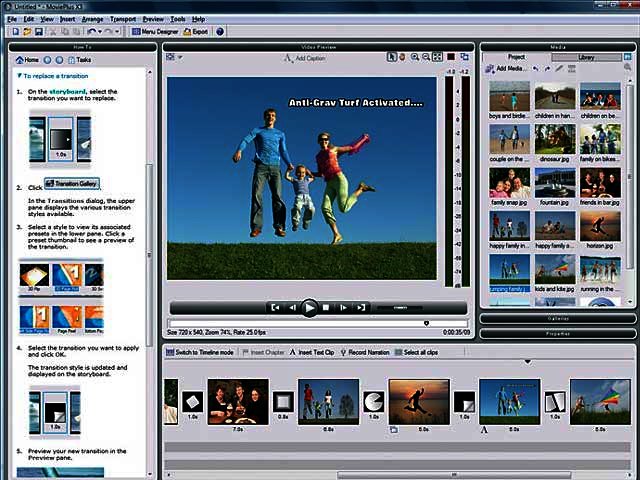
Task: Expand the Properties panel
Action: tap(559, 333)
